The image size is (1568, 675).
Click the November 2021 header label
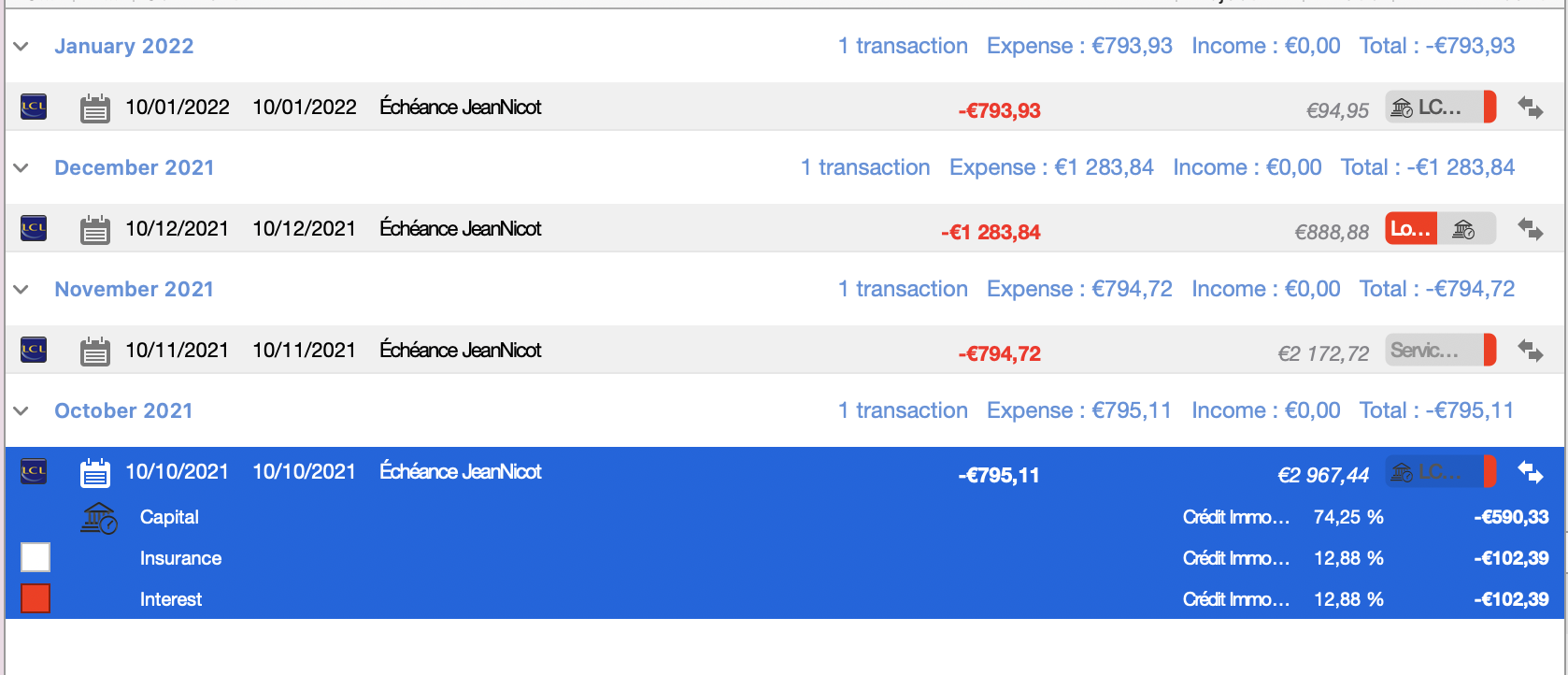click(x=135, y=289)
